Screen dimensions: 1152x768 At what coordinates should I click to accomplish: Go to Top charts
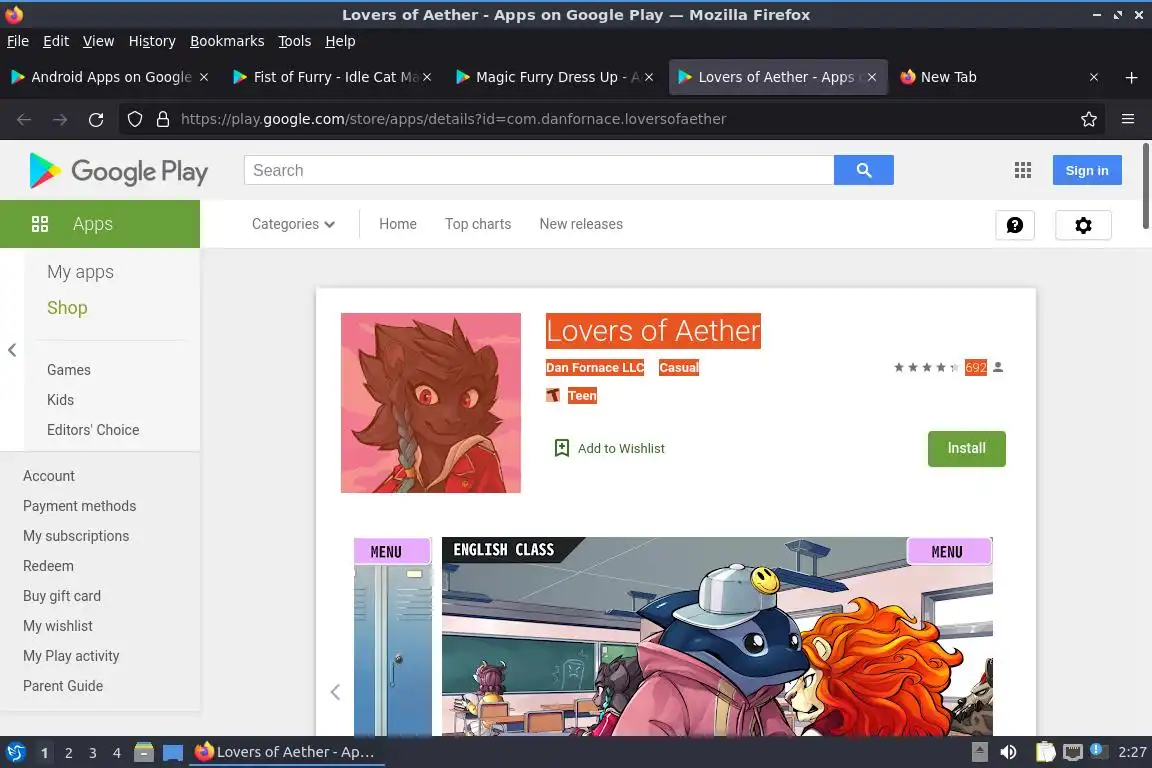(x=478, y=224)
